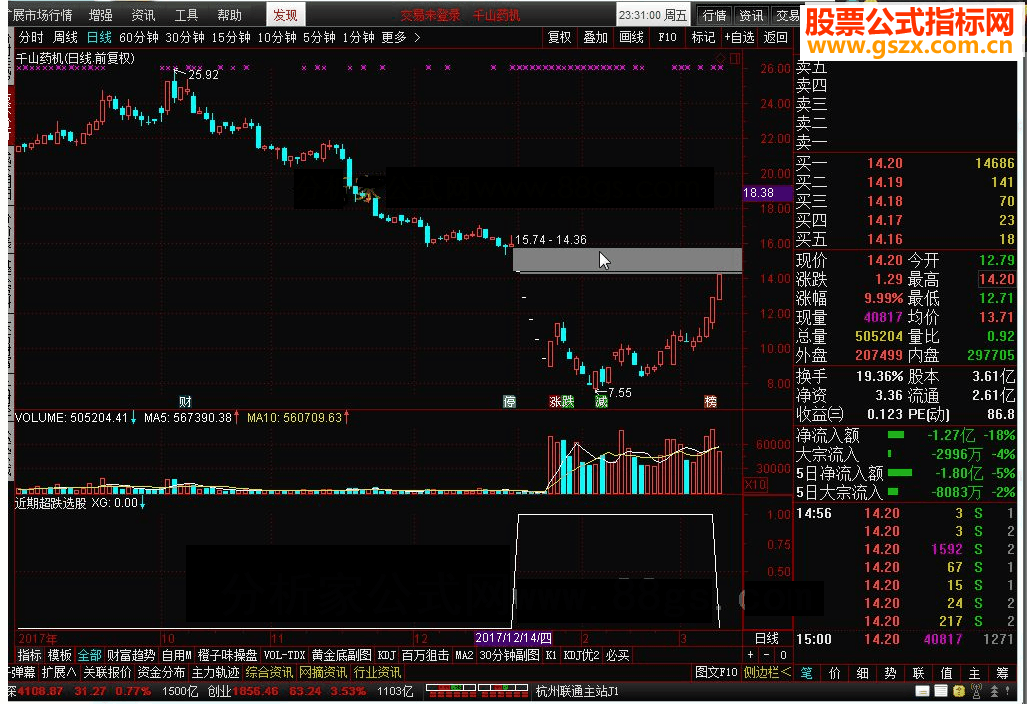1027x704 pixels.
Task: Open the 增强 menu
Action: (x=100, y=15)
